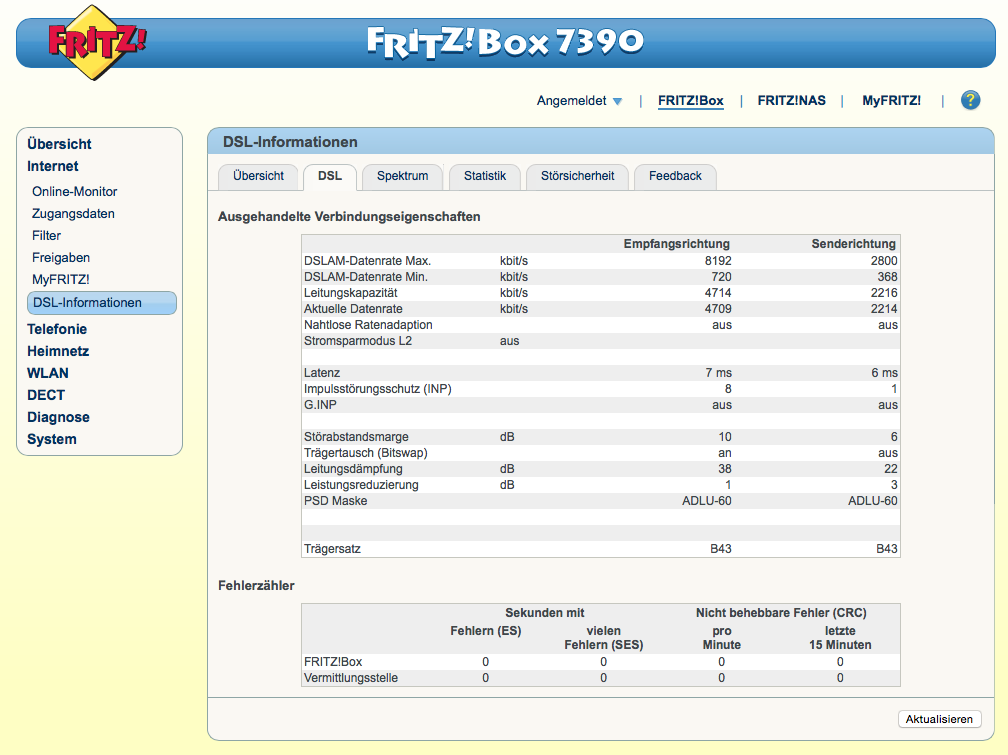Open the Störsicherheit tab
This screenshot has width=1008, height=755.
click(x=577, y=176)
